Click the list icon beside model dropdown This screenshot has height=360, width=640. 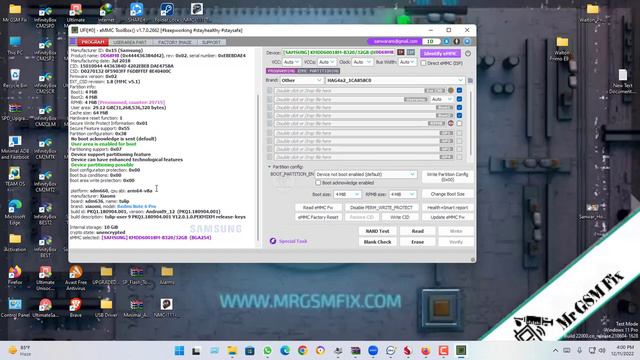coord(470,80)
